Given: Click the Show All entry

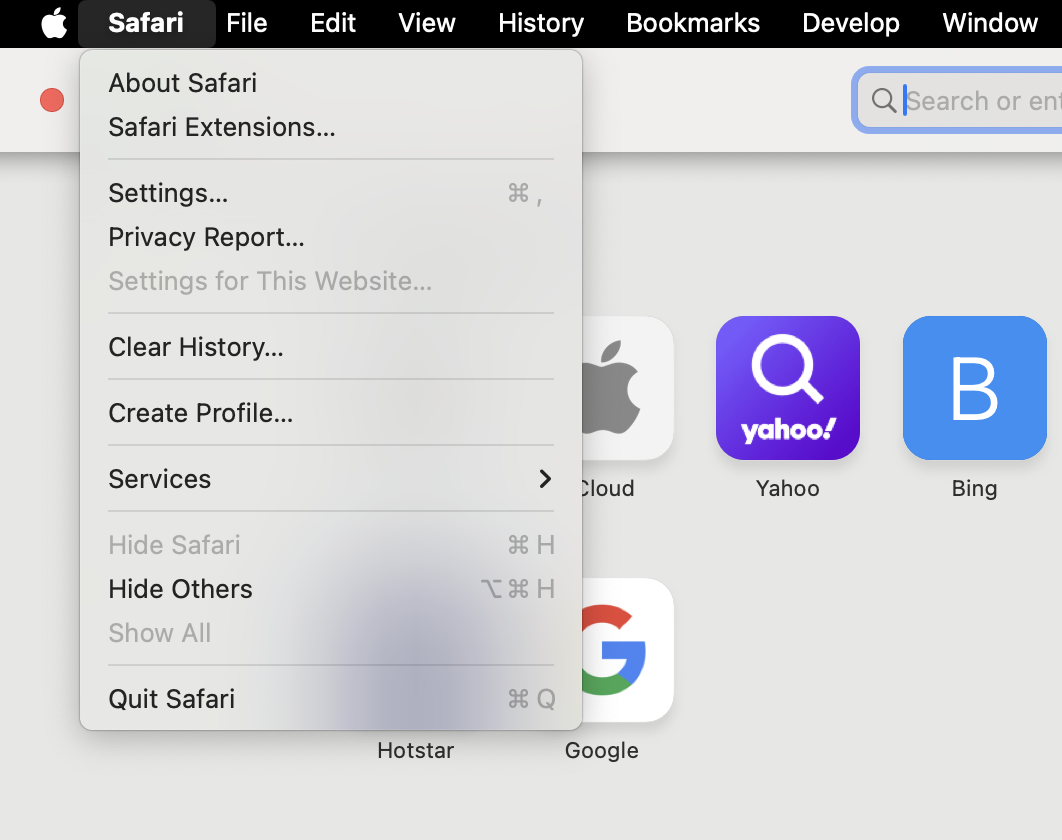Looking at the screenshot, I should (331, 633).
